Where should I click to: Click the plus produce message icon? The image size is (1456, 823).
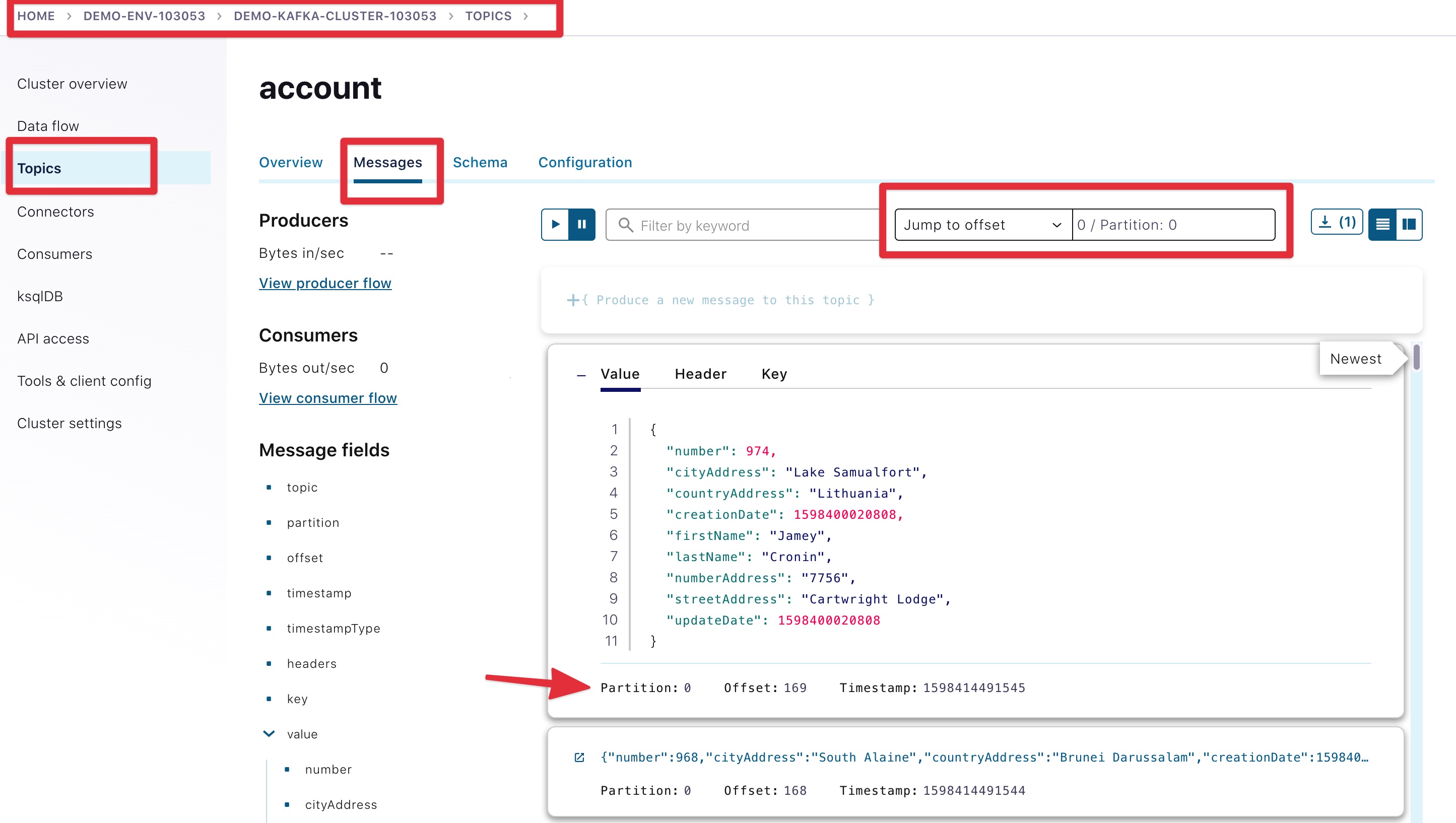[572, 300]
